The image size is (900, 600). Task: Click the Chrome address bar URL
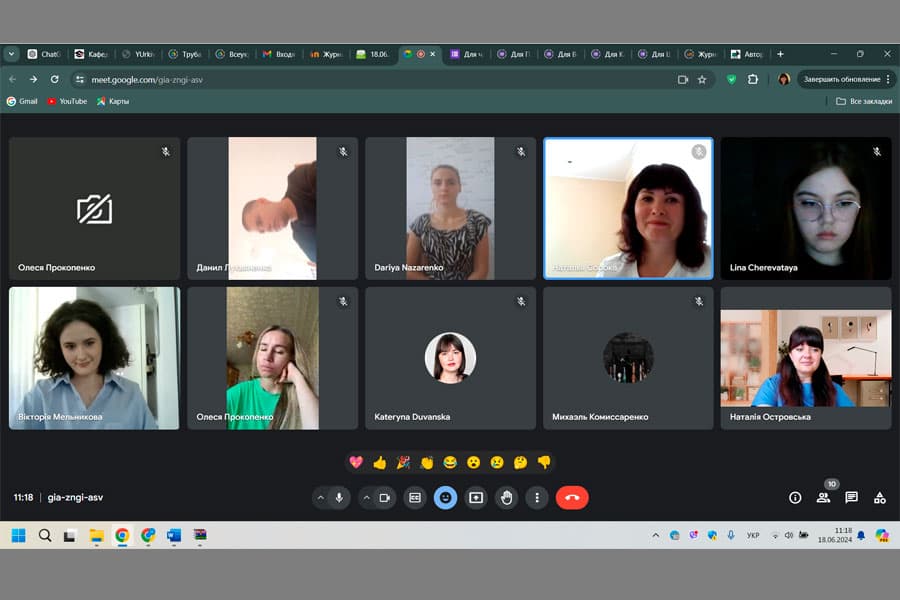click(147, 80)
